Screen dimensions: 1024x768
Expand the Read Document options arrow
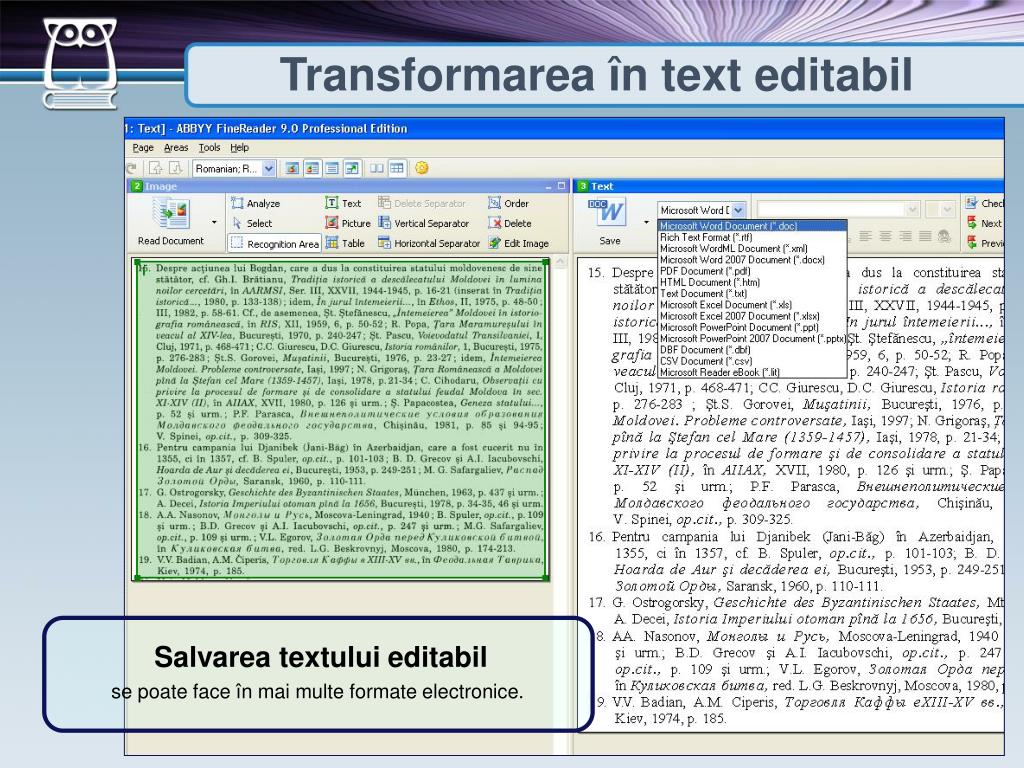(214, 223)
